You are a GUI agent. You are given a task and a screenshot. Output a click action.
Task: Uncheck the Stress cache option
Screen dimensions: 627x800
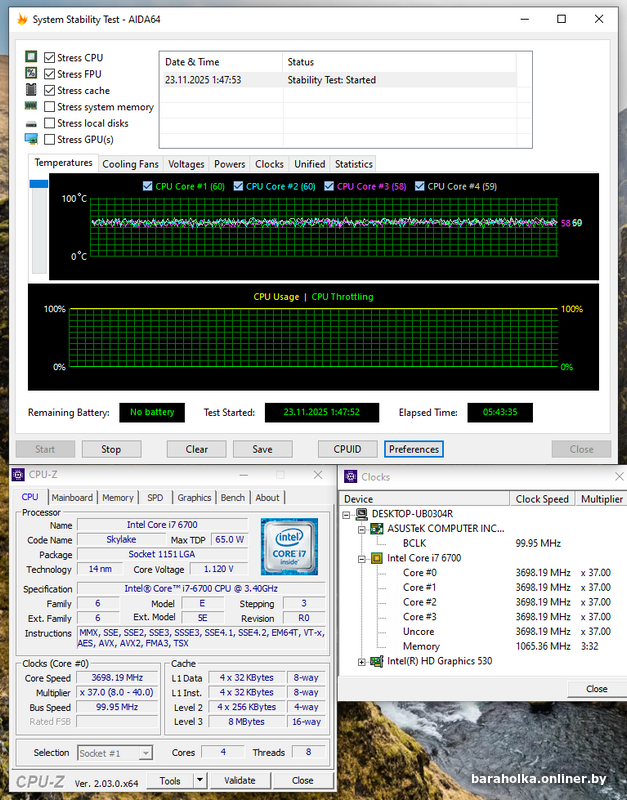coord(49,90)
